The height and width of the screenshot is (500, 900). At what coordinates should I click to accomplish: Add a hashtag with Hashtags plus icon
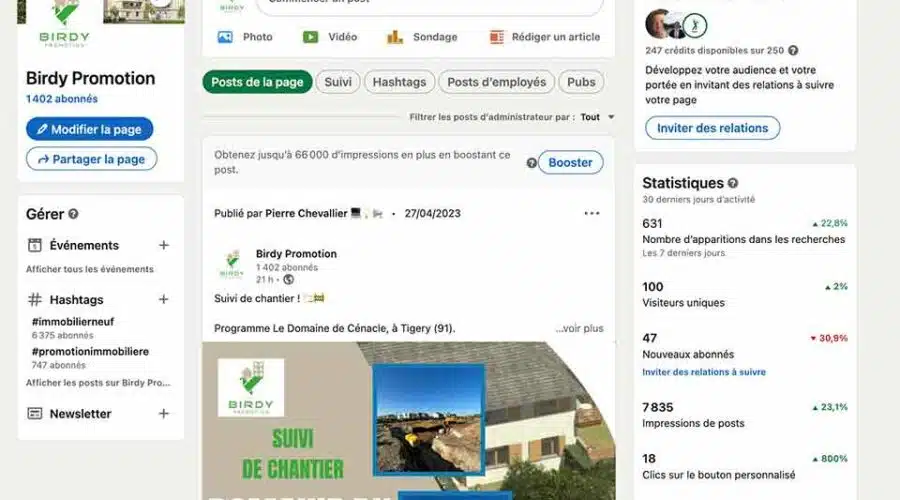pos(164,299)
